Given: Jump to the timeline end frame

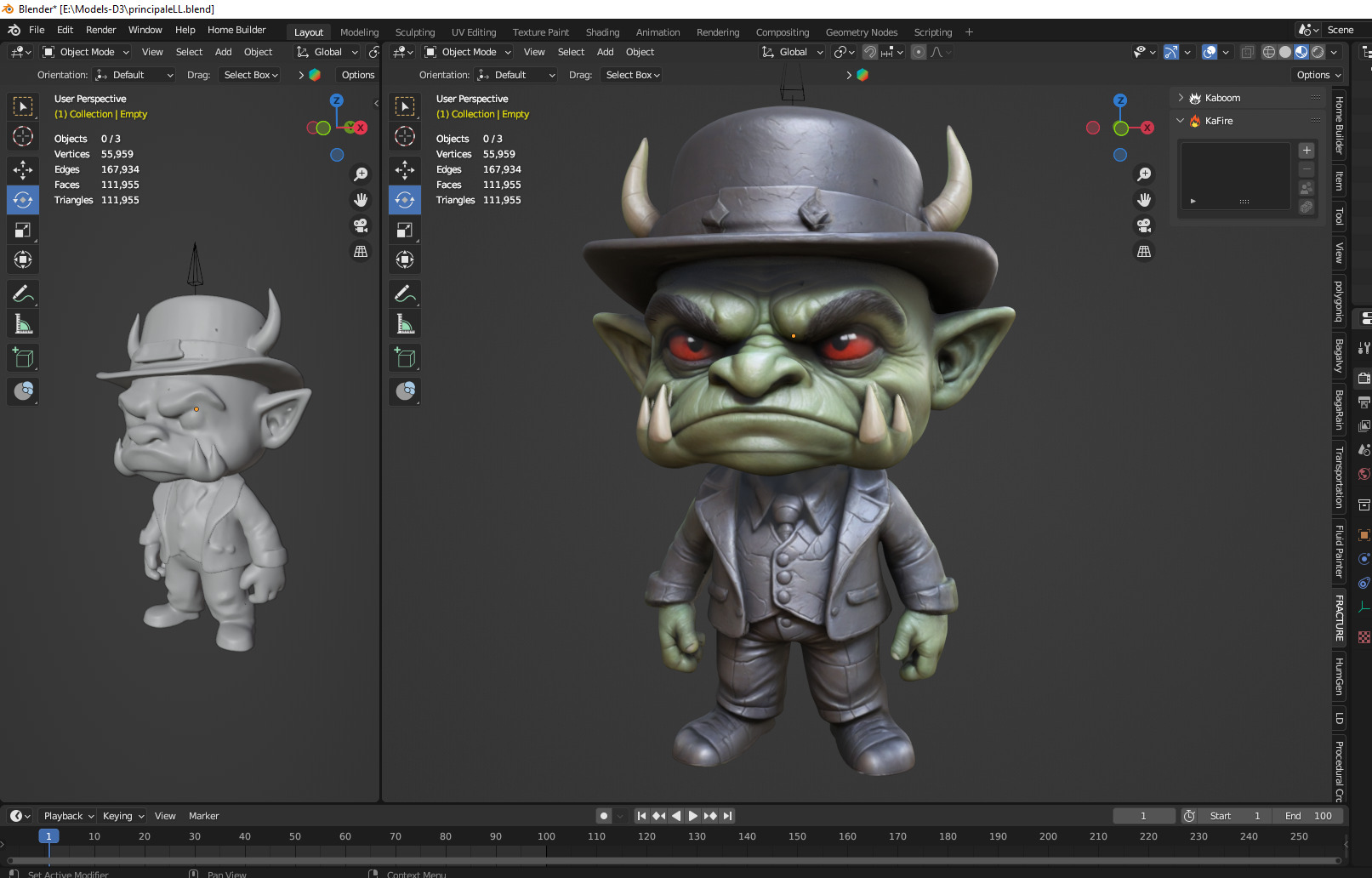Looking at the screenshot, I should point(727,816).
